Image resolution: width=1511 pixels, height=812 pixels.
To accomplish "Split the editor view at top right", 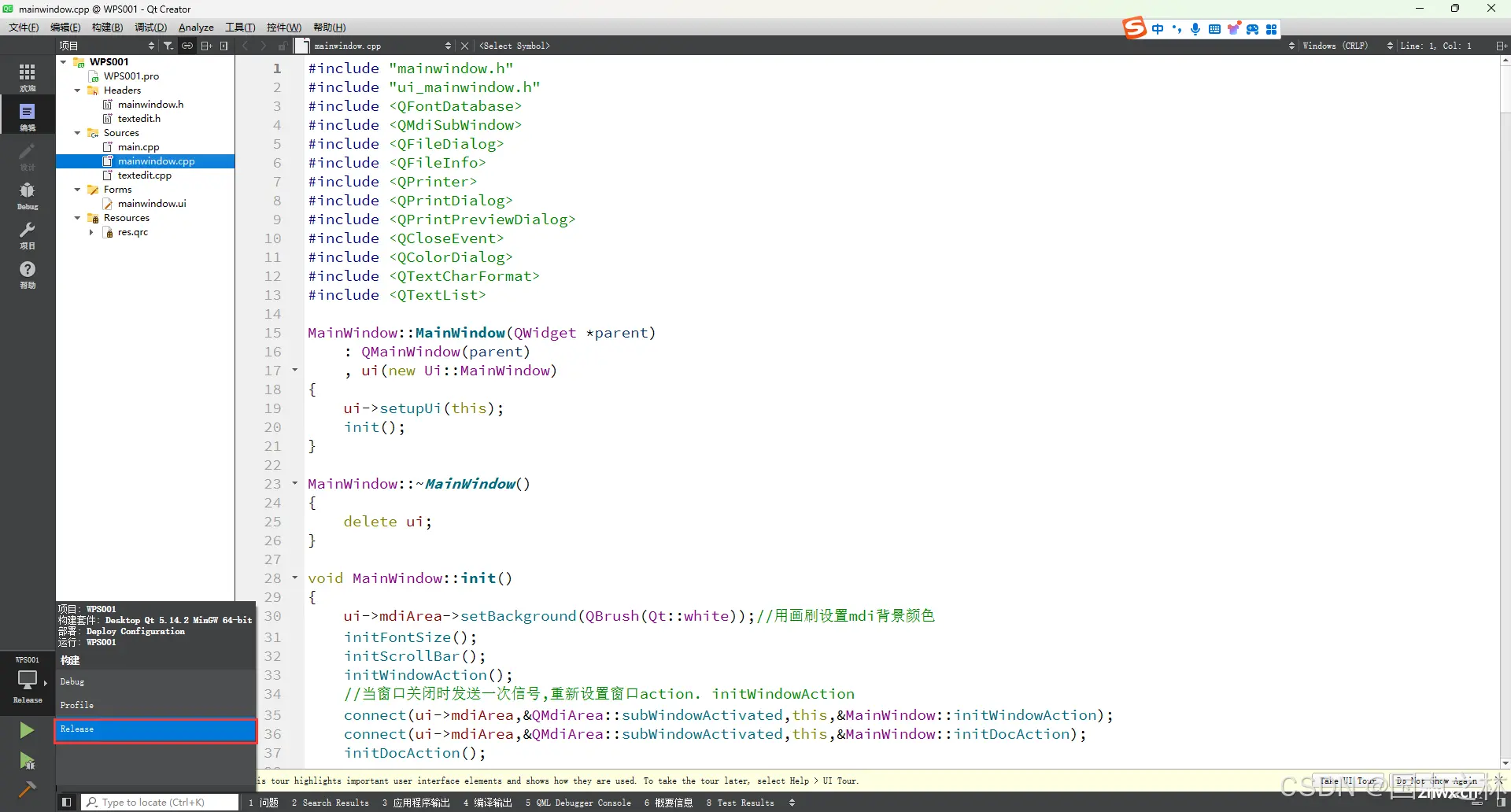I will tap(1501, 46).
